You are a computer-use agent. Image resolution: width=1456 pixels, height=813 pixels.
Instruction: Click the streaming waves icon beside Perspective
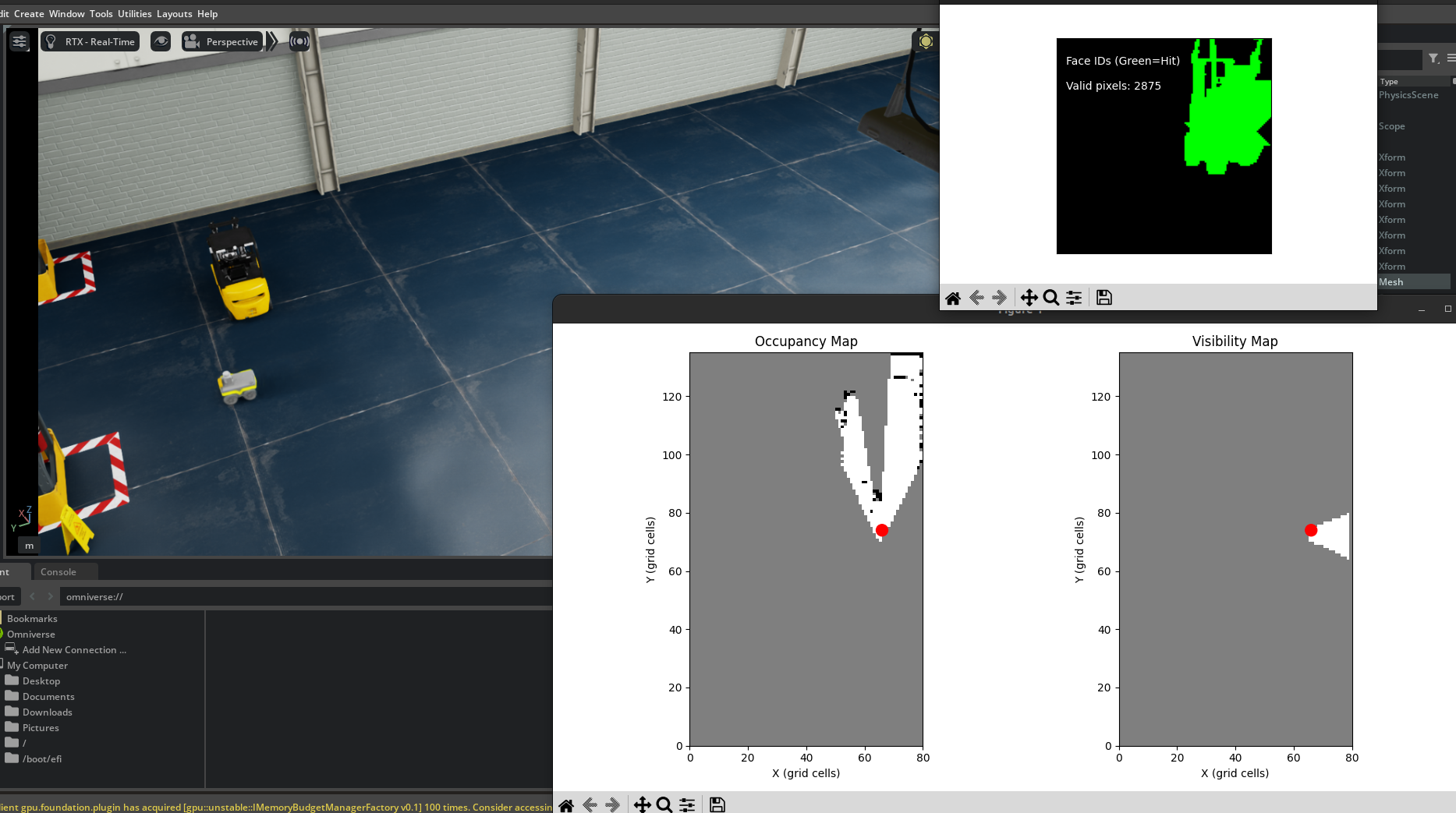(299, 41)
